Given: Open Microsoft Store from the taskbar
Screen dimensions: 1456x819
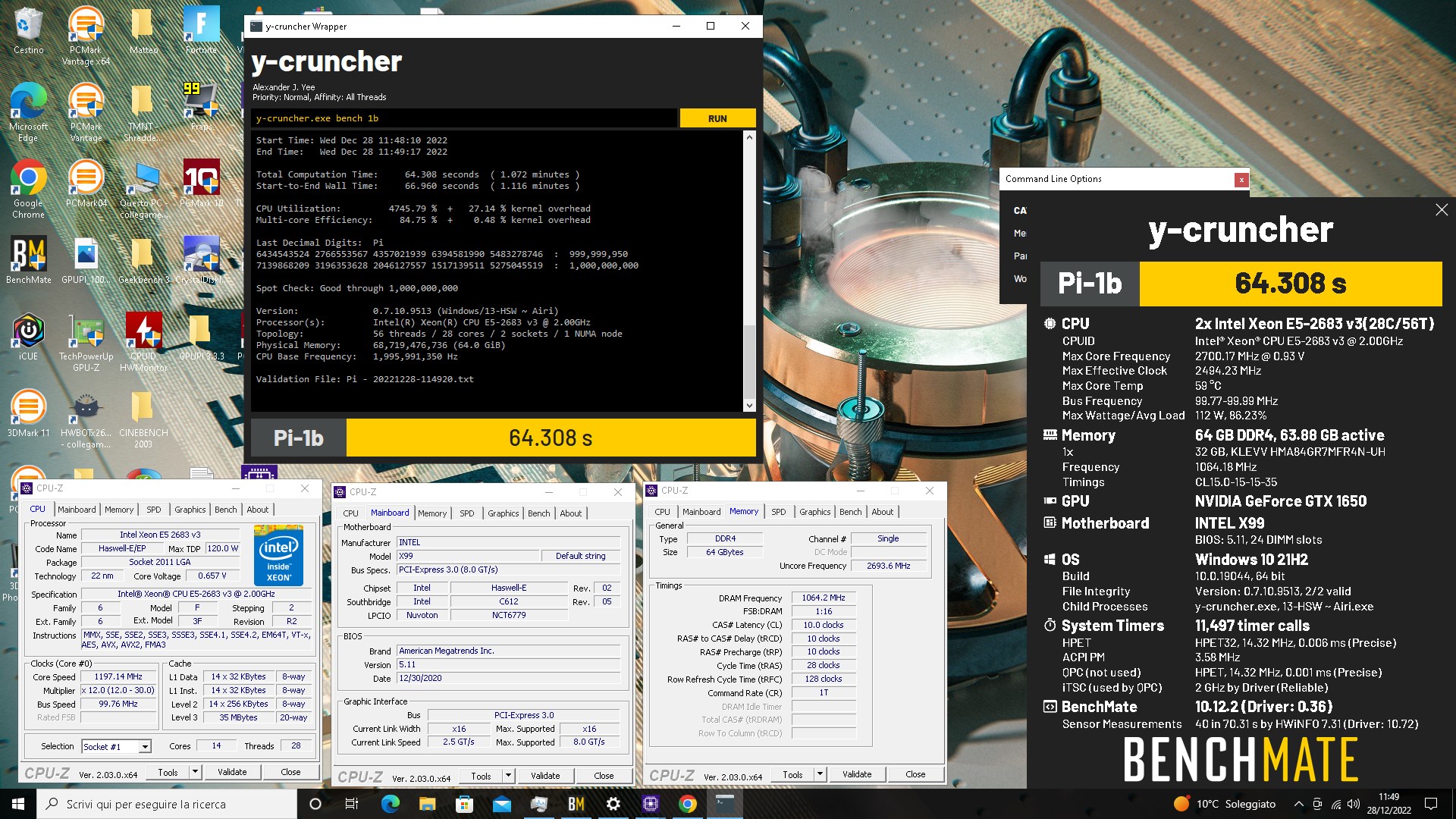Looking at the screenshot, I should click(x=464, y=804).
